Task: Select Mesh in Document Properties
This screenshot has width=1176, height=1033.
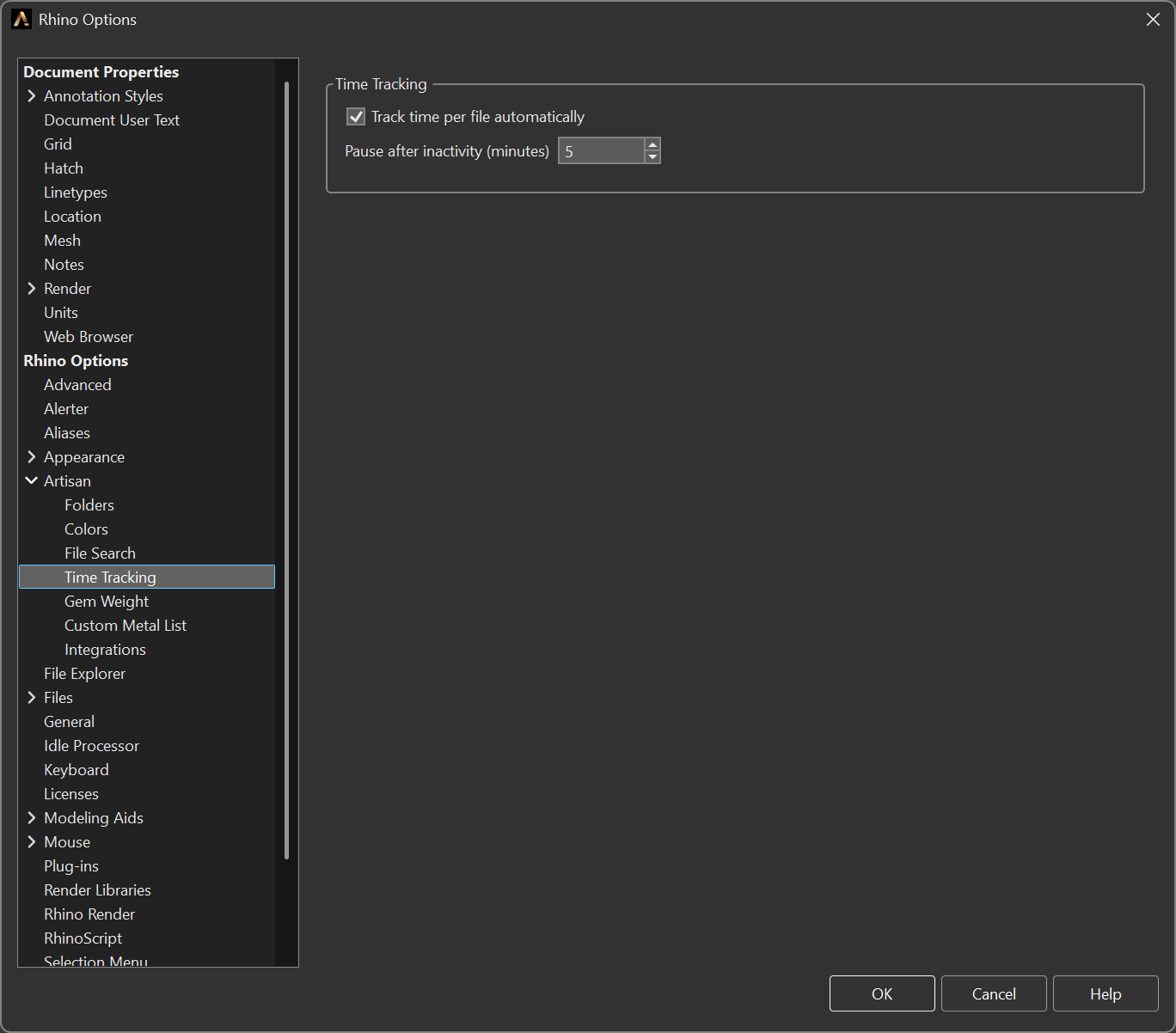Action: tap(62, 241)
